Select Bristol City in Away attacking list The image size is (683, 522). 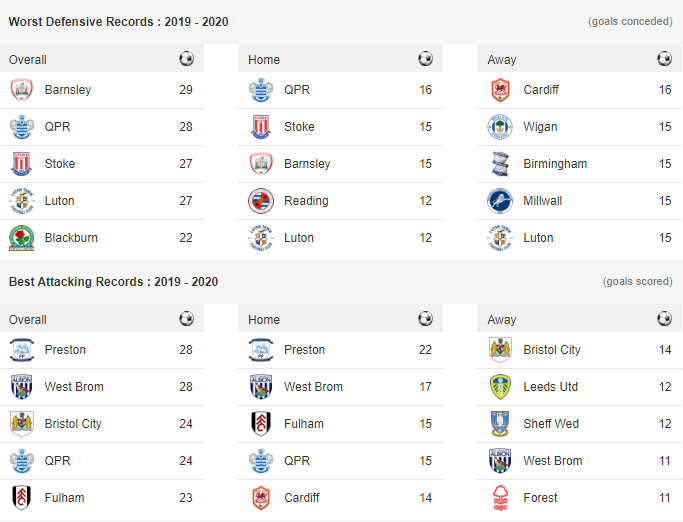point(551,350)
